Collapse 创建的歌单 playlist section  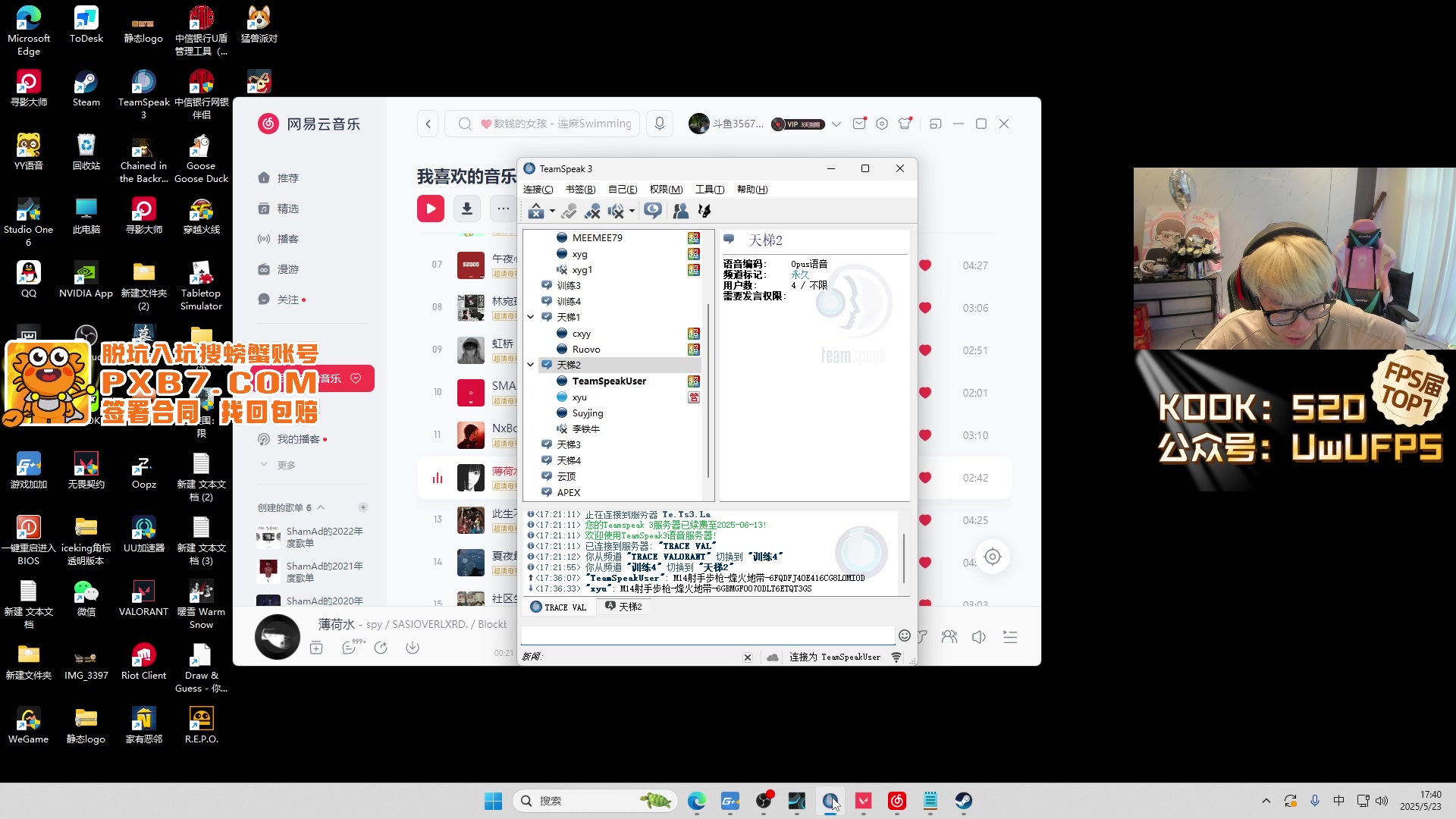pos(321,507)
